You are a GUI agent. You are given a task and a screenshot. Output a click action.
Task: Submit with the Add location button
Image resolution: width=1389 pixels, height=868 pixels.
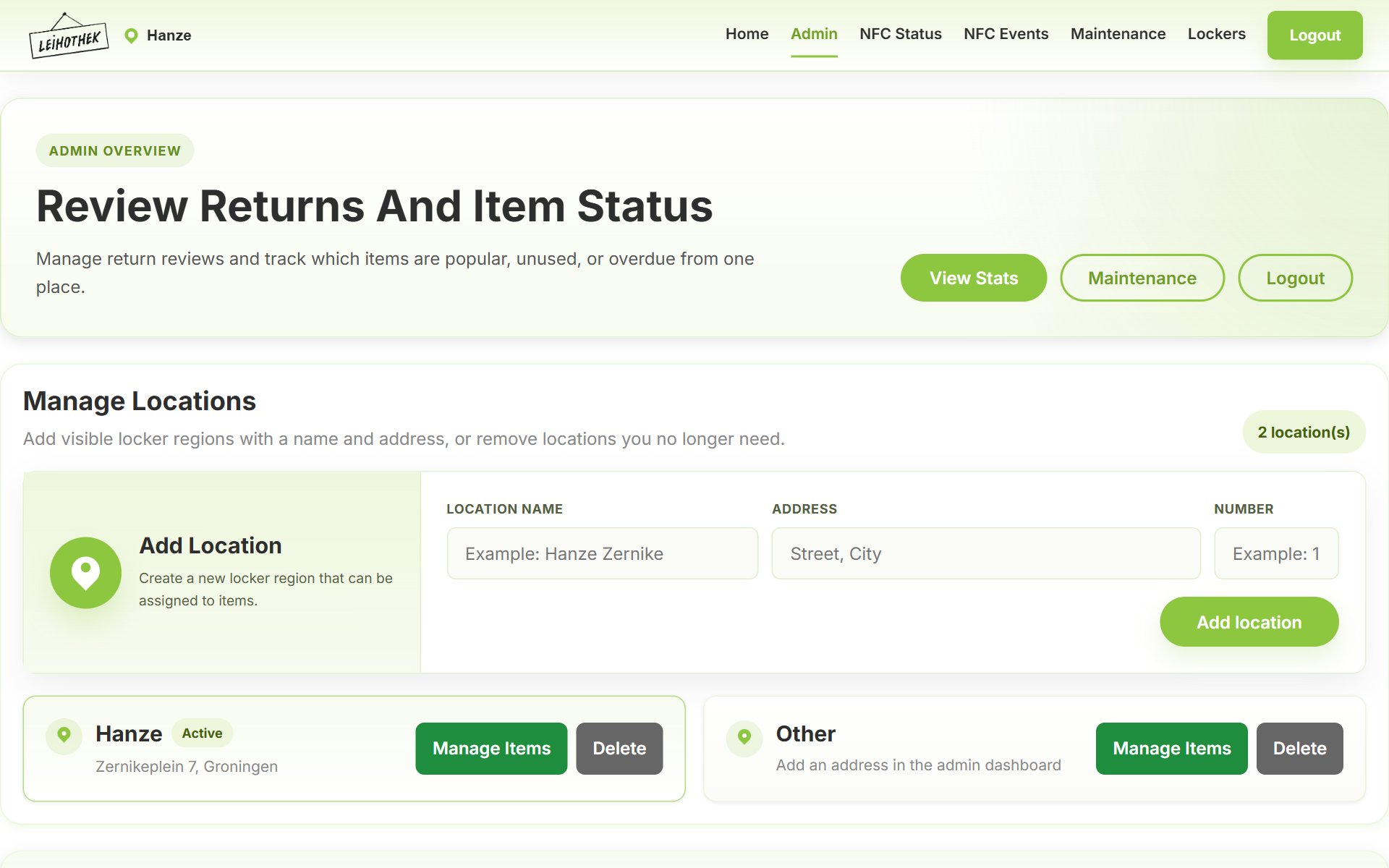tap(1249, 622)
